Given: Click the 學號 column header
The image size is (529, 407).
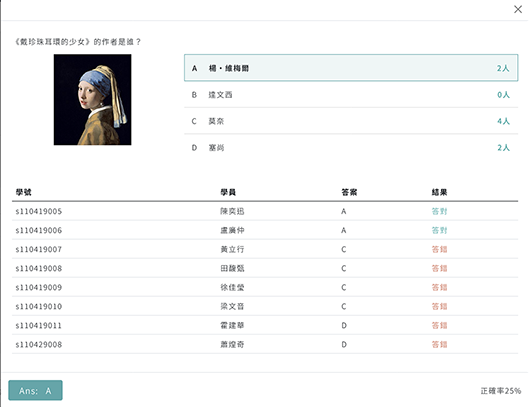Looking at the screenshot, I should tap(24, 192).
